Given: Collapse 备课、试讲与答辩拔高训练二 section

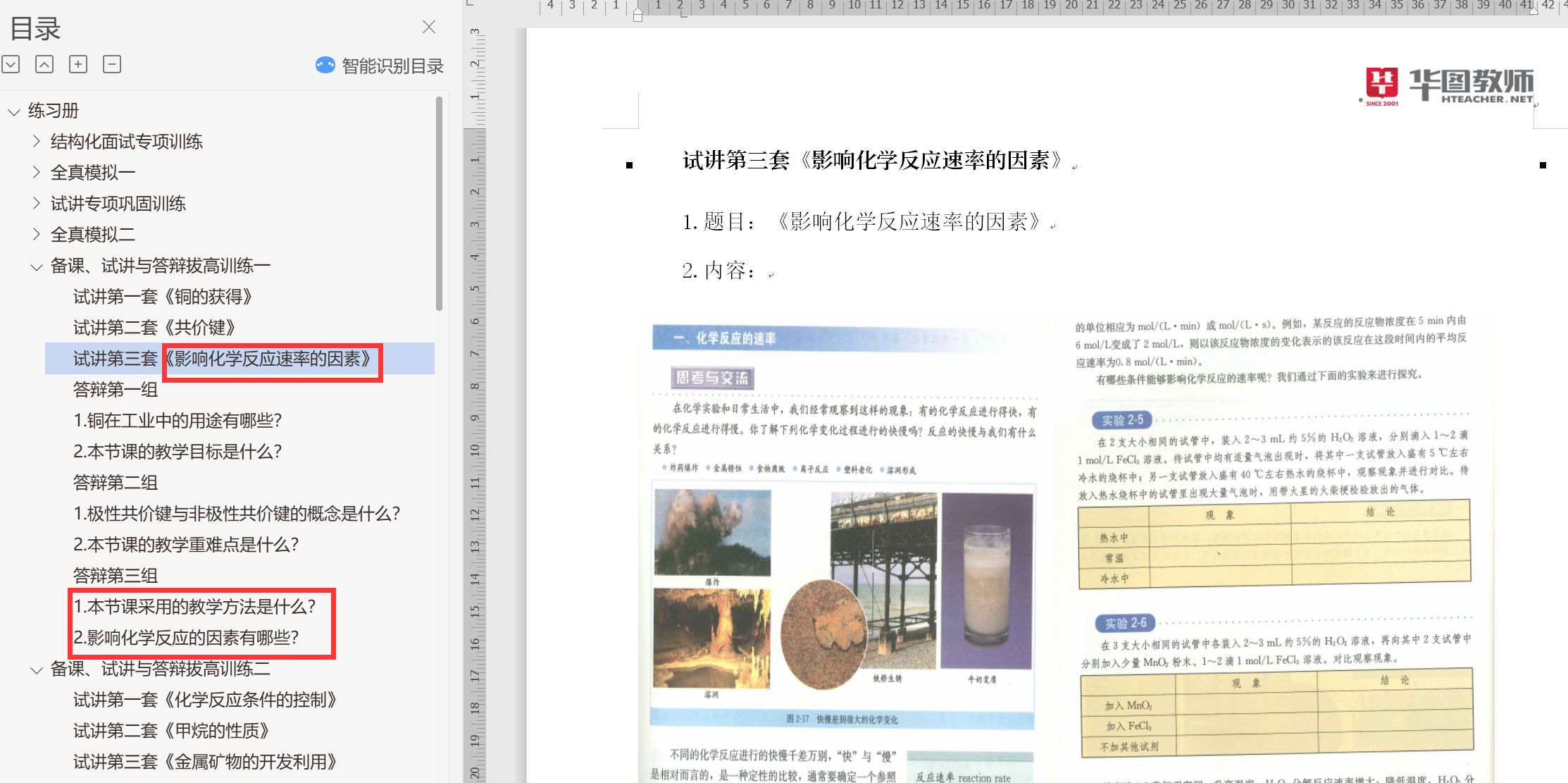Looking at the screenshot, I should 37,670.
